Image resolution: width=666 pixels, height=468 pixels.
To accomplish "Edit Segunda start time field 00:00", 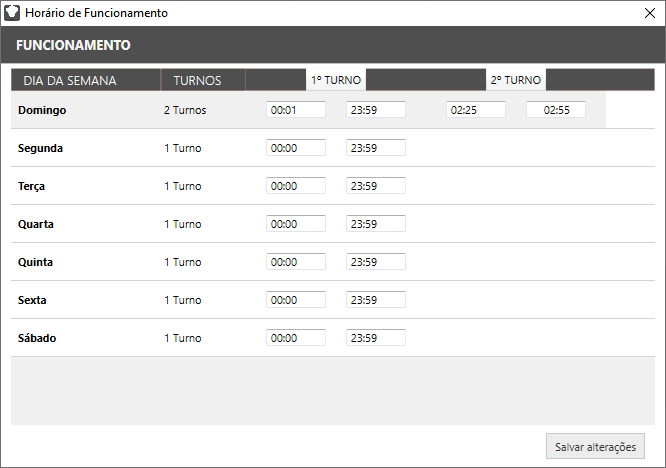I will click(296, 148).
